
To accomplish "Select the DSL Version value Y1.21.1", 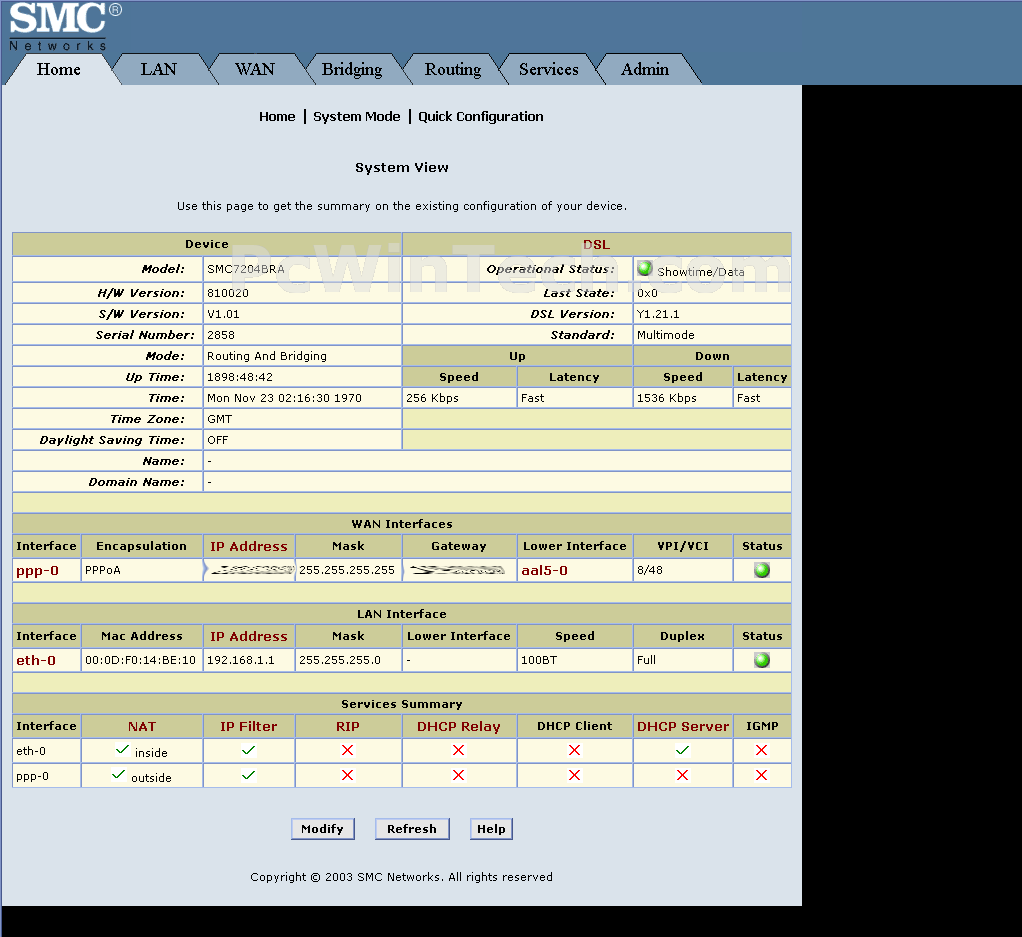I will click(x=658, y=314).
